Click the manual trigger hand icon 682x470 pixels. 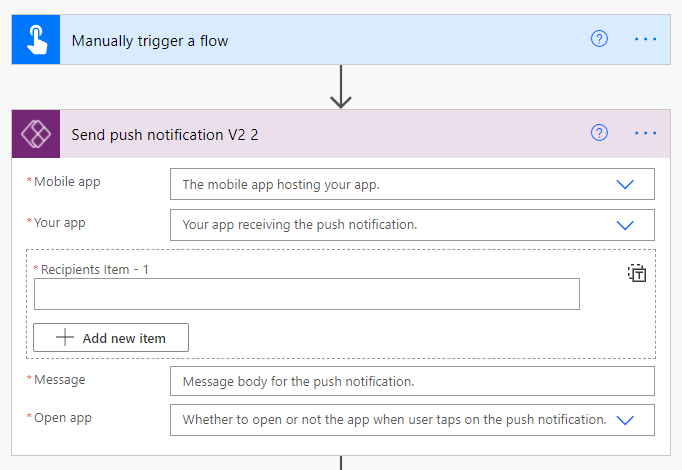36,40
